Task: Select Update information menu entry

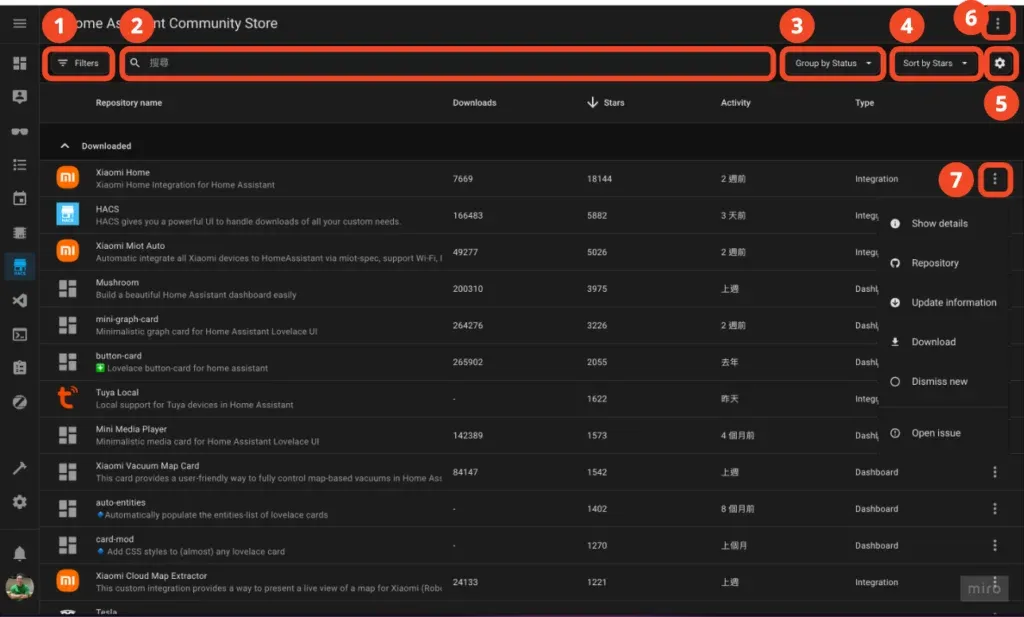Action: click(x=953, y=303)
